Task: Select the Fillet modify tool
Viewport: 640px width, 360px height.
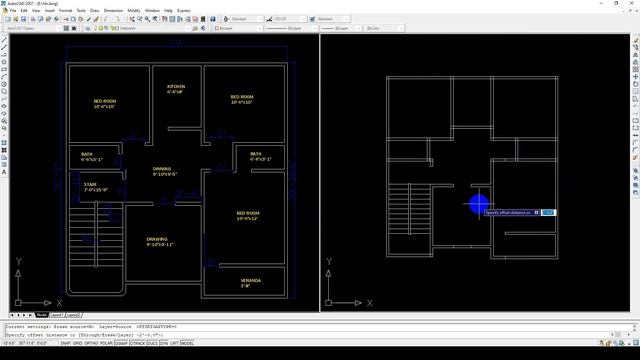Action: point(636,150)
